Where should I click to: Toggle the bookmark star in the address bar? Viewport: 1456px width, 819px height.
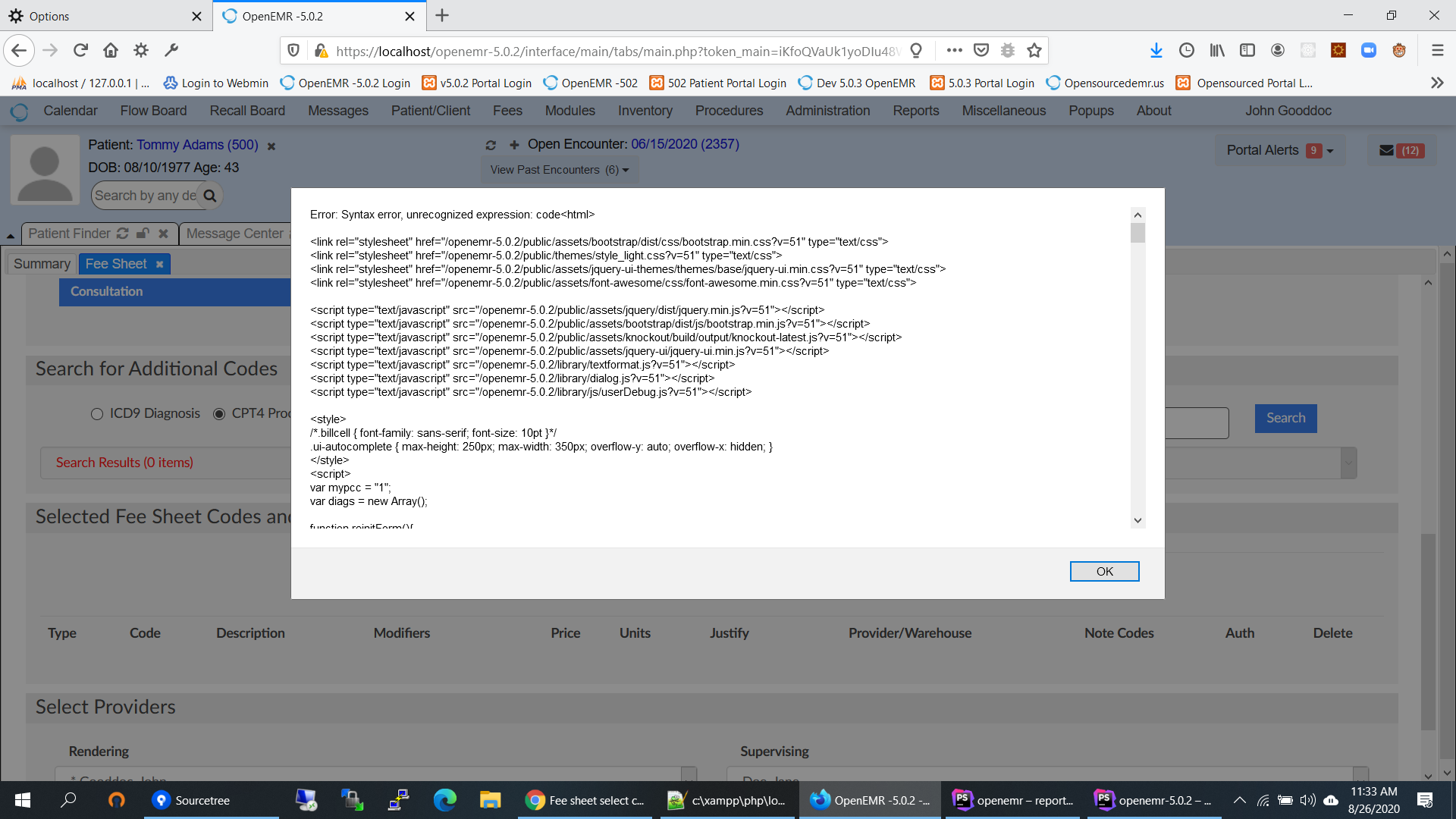[1034, 50]
